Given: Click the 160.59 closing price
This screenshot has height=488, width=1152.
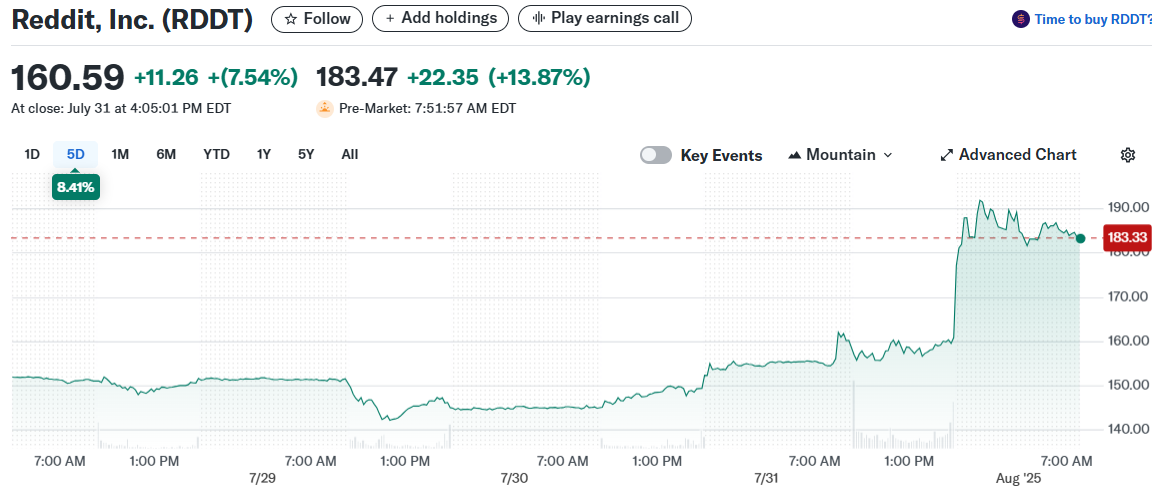Looking at the screenshot, I should click(68, 77).
